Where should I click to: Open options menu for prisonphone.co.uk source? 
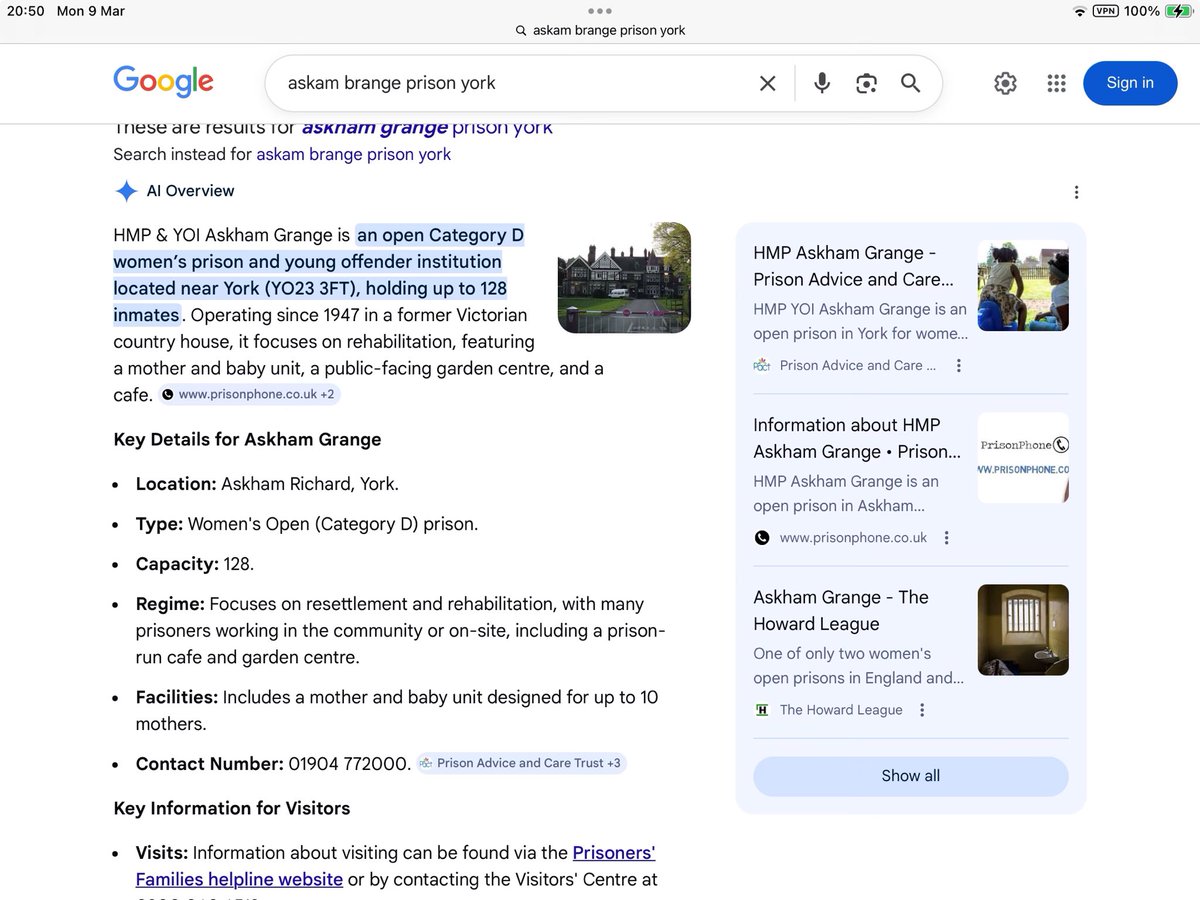pos(946,538)
